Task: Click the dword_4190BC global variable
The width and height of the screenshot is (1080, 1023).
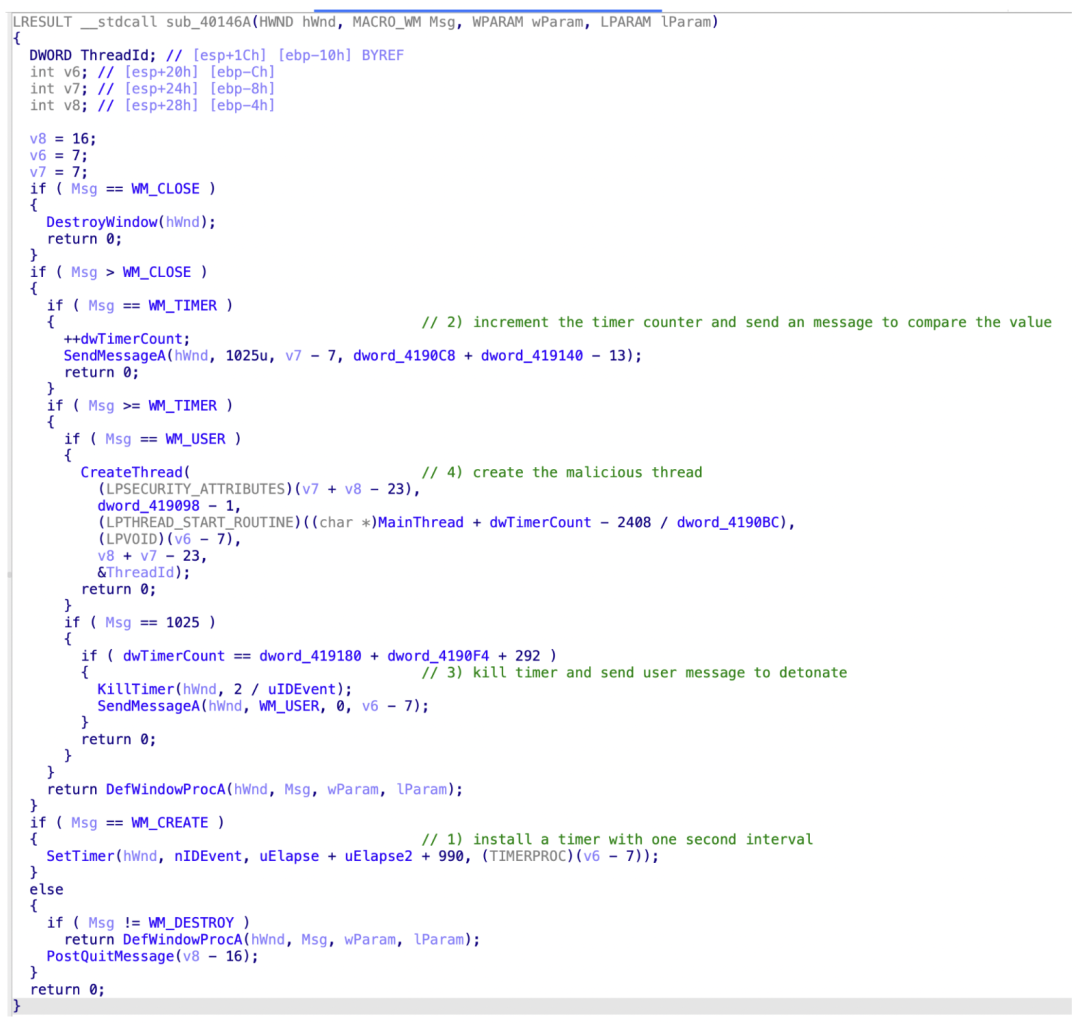Action: (728, 522)
